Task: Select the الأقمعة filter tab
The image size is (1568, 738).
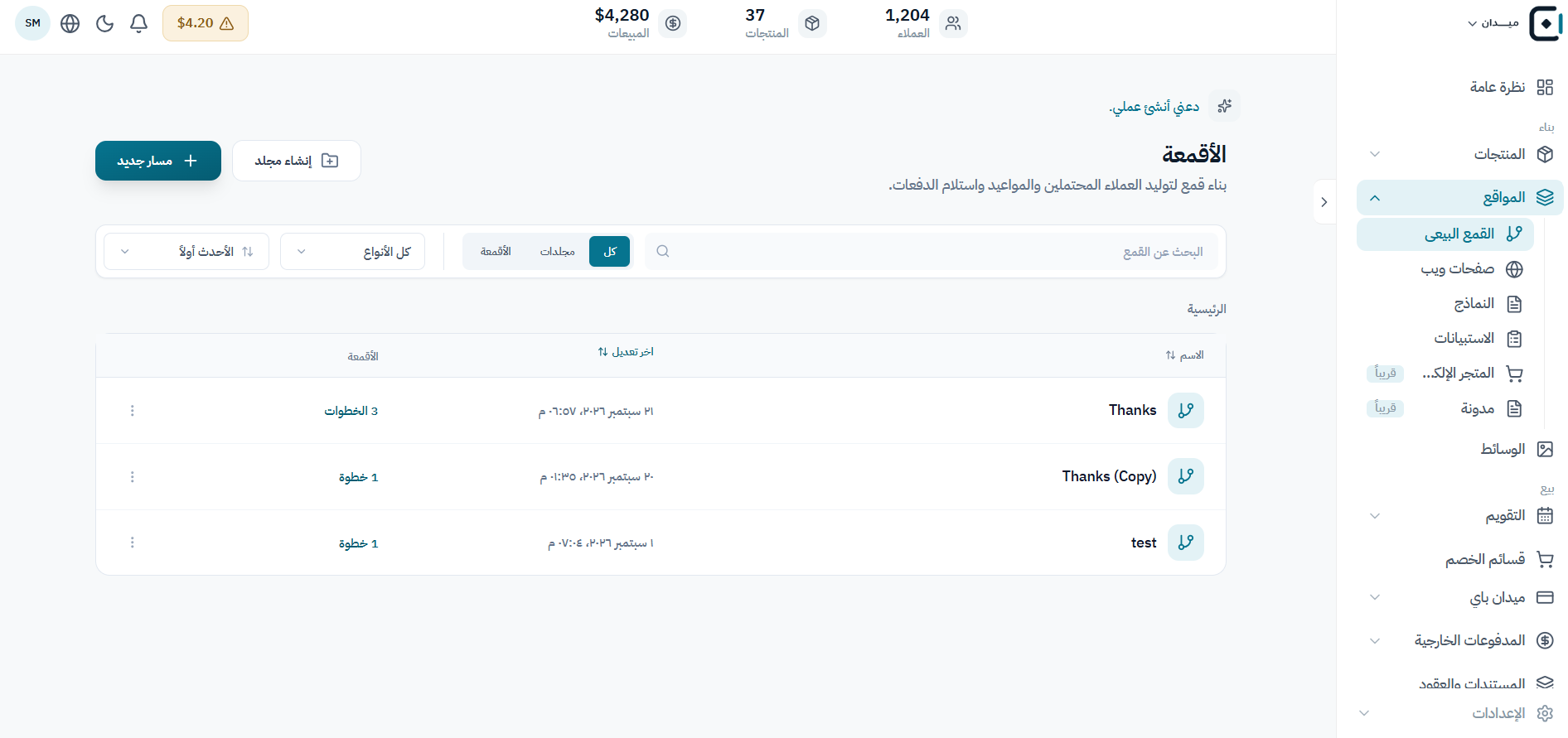Action: (x=496, y=252)
